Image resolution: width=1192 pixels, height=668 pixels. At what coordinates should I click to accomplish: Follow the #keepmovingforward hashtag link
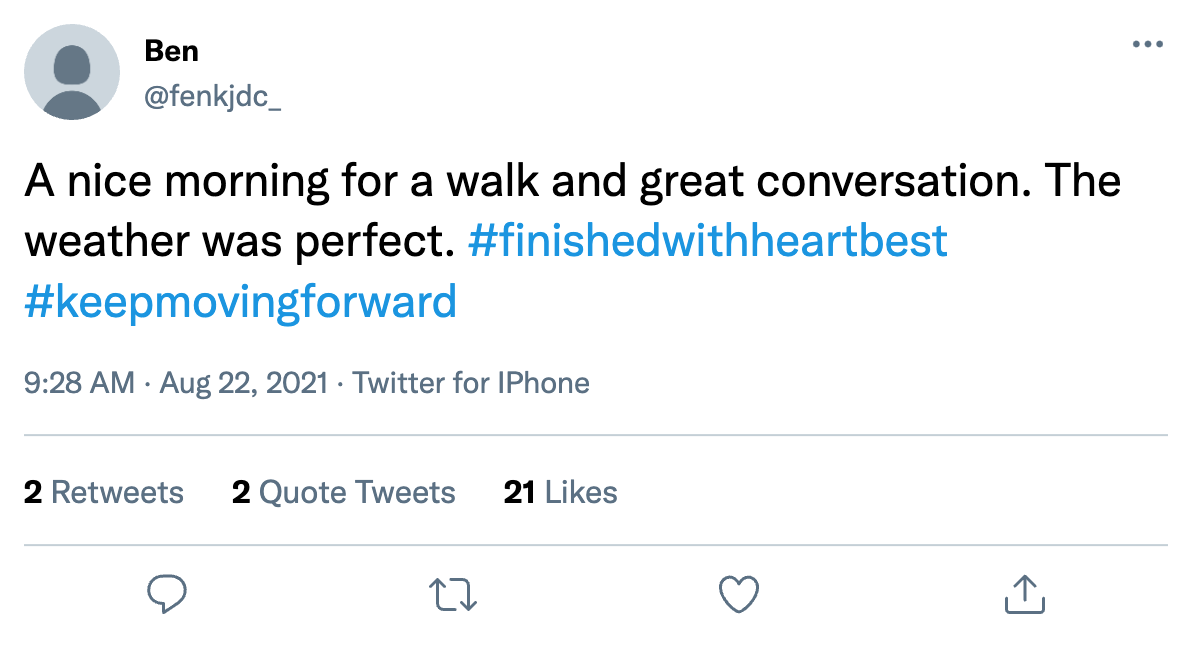coord(240,301)
